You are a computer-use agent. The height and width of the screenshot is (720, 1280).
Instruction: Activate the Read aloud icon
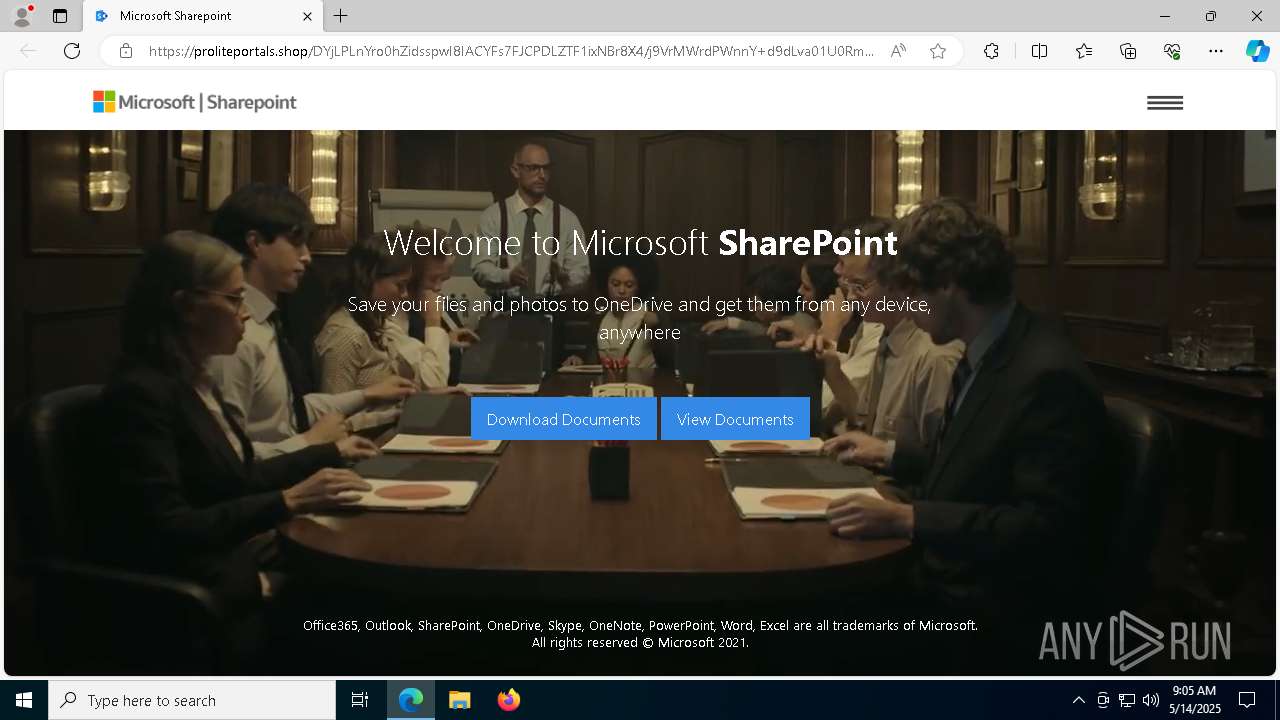pos(898,51)
